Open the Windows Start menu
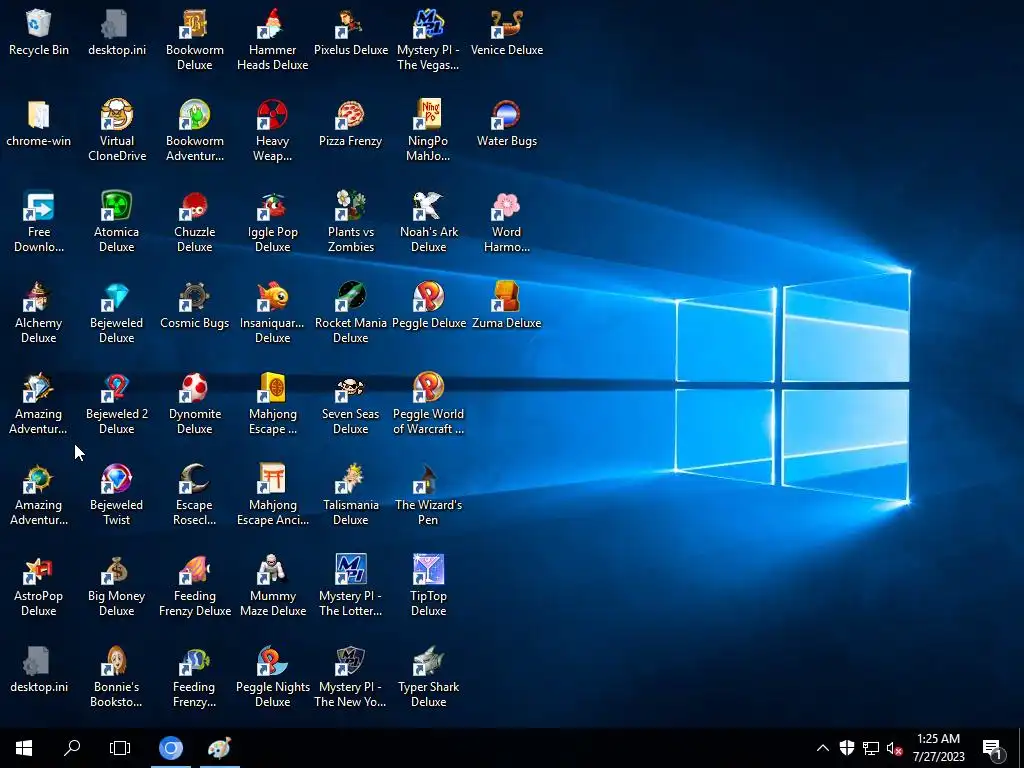This screenshot has height=768, width=1024. tap(24, 748)
